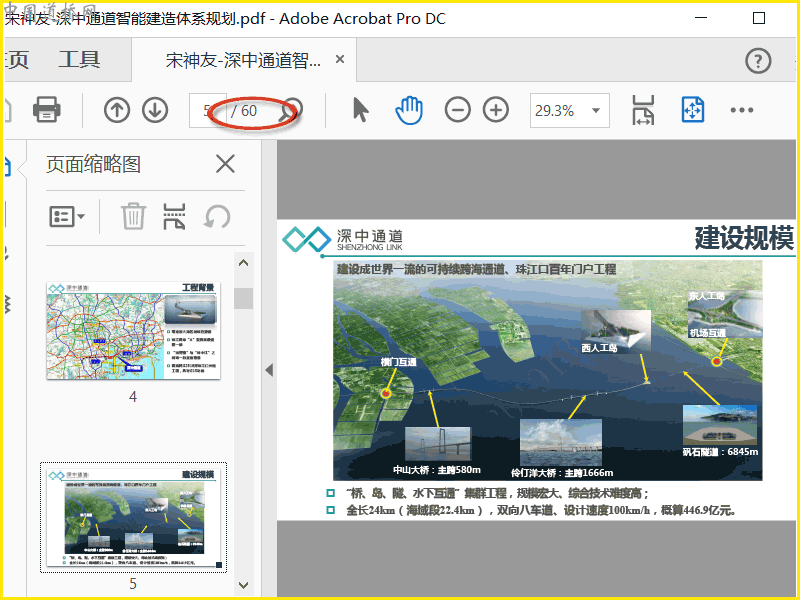Go to previous page with up arrow
This screenshot has width=800, height=600.
point(117,110)
